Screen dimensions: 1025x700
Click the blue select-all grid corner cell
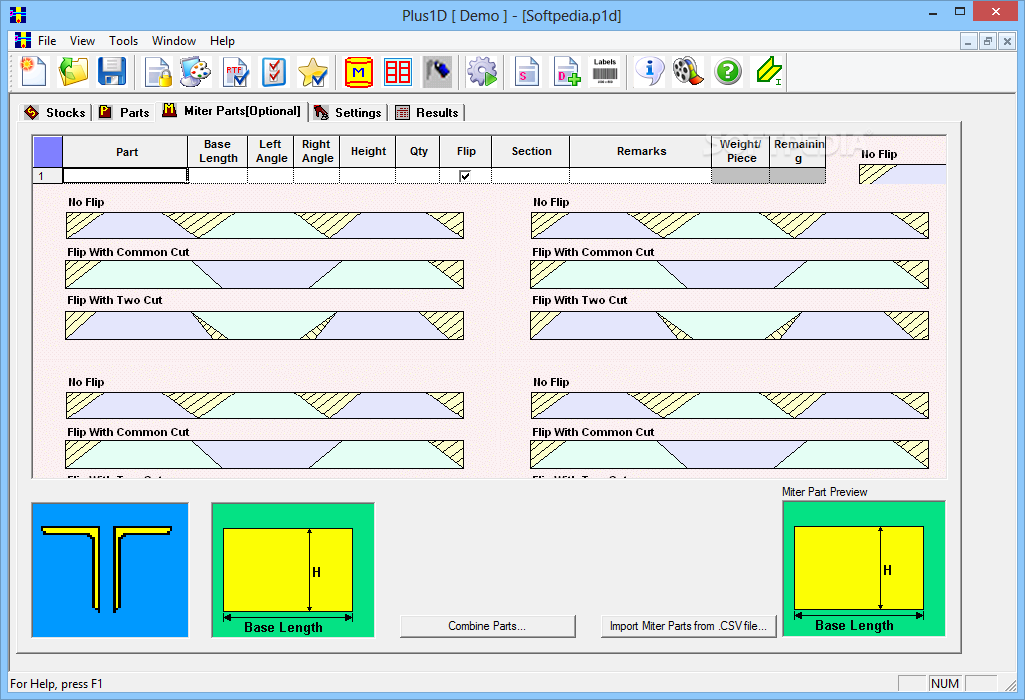(x=47, y=152)
